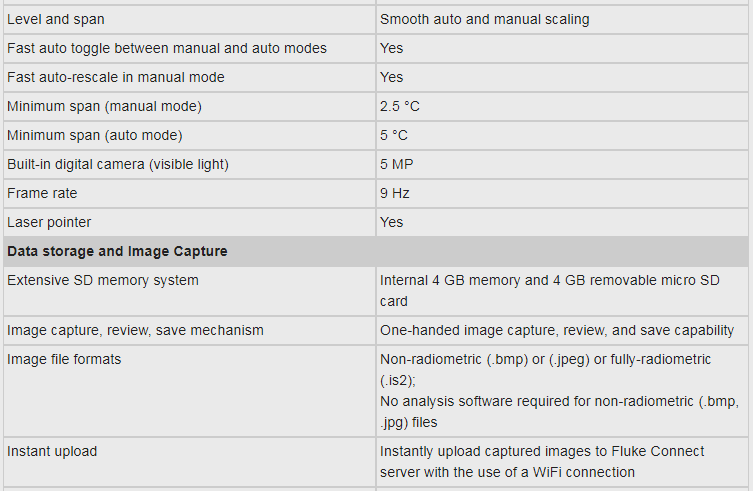
Task: Click 'Image capture, review, save mechanism' label
Action: (135, 330)
